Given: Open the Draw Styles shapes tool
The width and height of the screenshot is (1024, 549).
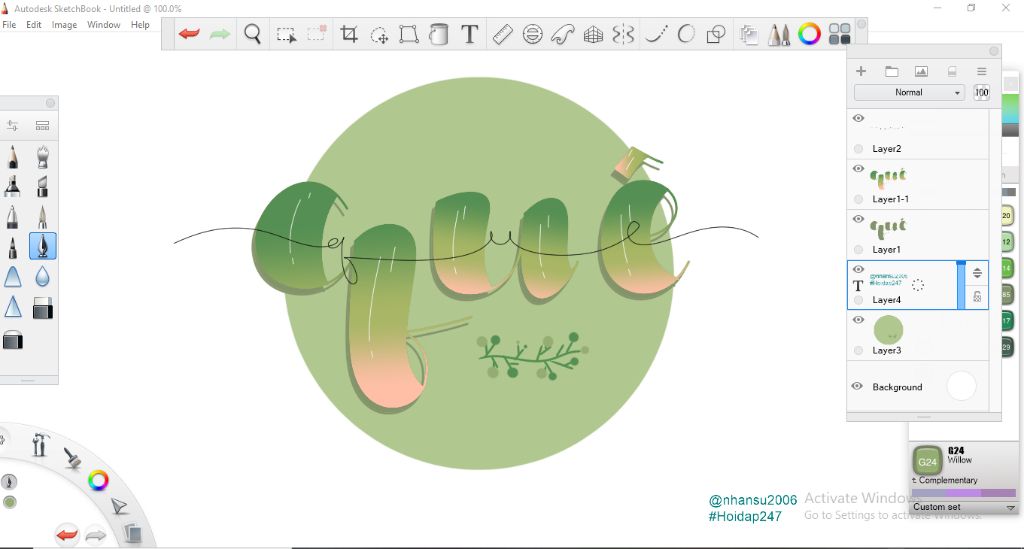Looking at the screenshot, I should [x=716, y=34].
